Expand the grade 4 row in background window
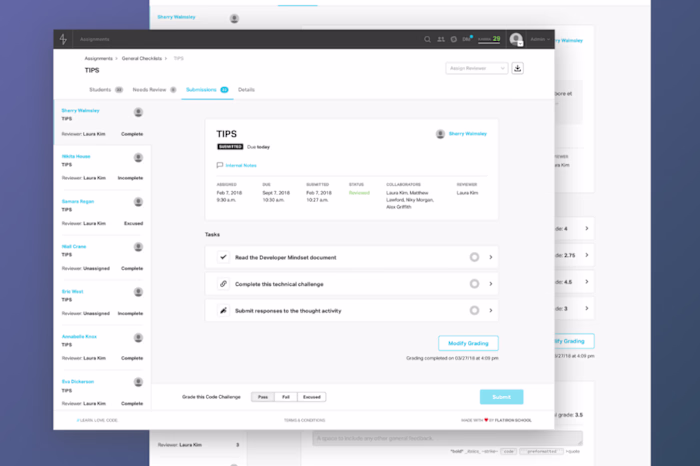This screenshot has height=466, width=700. click(587, 229)
